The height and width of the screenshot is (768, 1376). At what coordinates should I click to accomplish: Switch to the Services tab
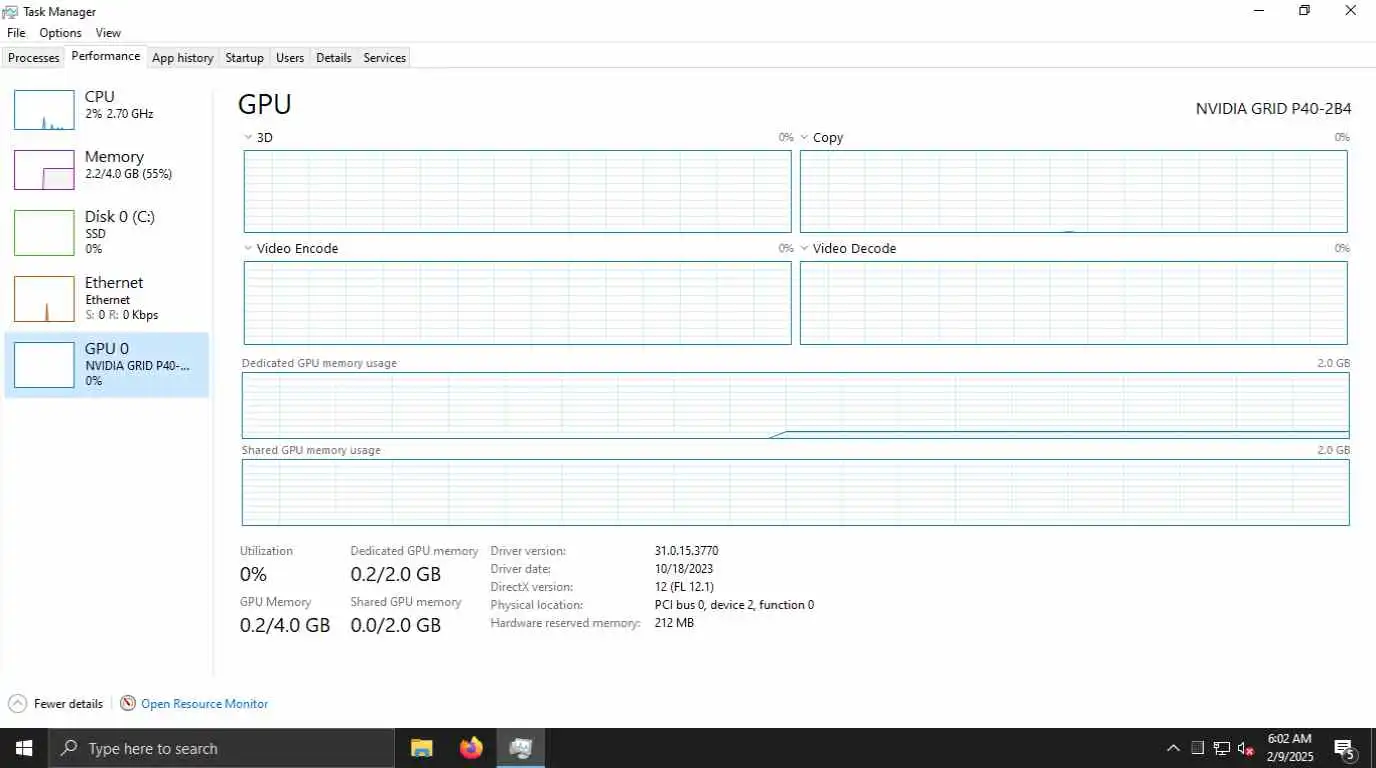click(385, 58)
